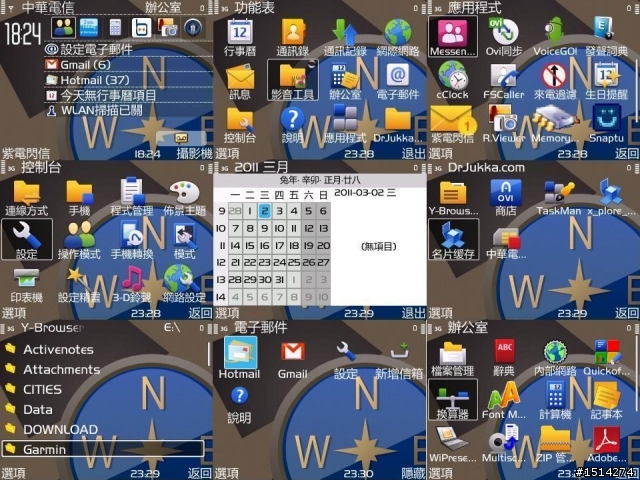Screen dimensions: 640x480
Task: Open 名片缓存 highlighted icon in DrJukka.com
Action: tap(453, 239)
